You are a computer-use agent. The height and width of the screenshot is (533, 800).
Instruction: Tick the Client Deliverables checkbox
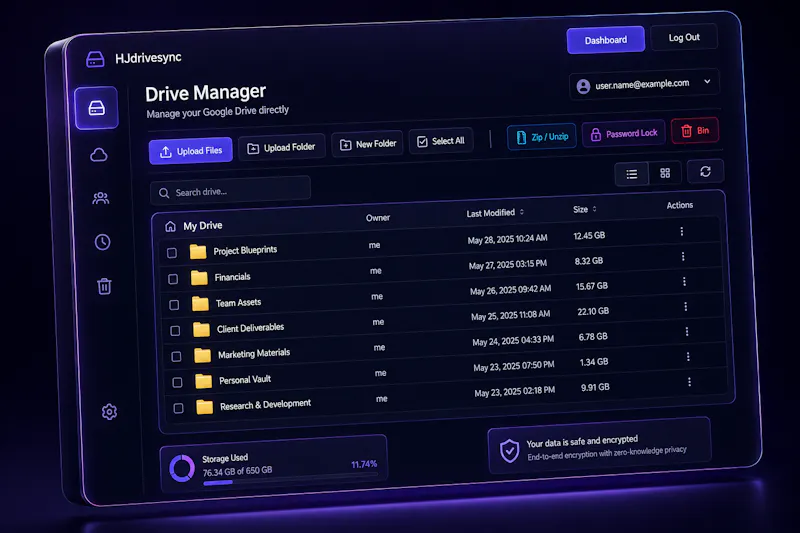click(x=175, y=331)
